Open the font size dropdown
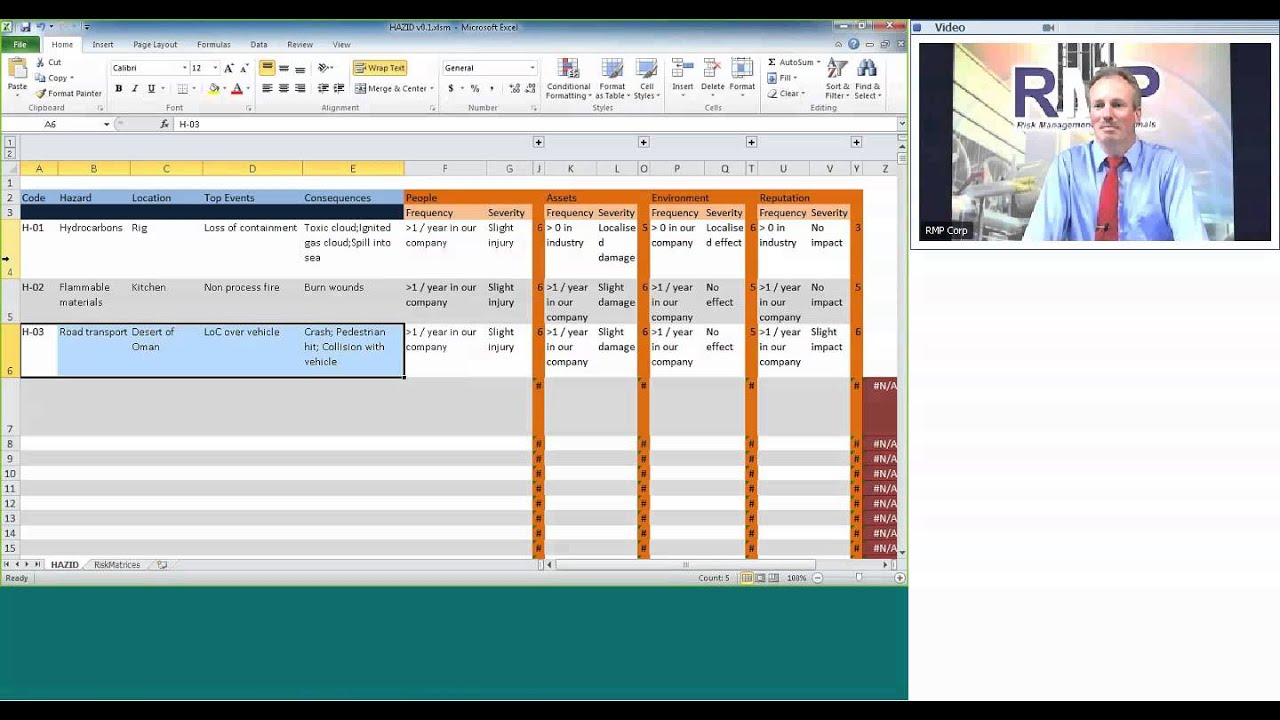Screen dimensions: 1280x720 pos(214,68)
